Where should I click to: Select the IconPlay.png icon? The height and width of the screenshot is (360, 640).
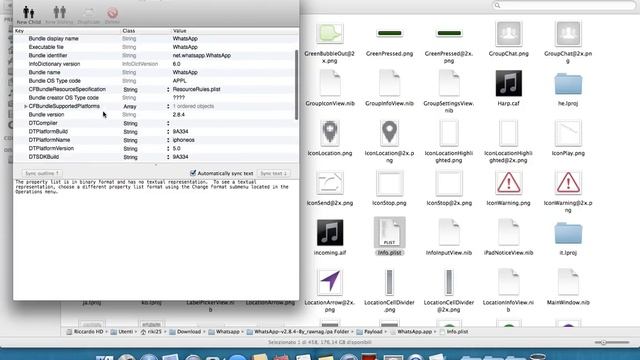click(568, 133)
